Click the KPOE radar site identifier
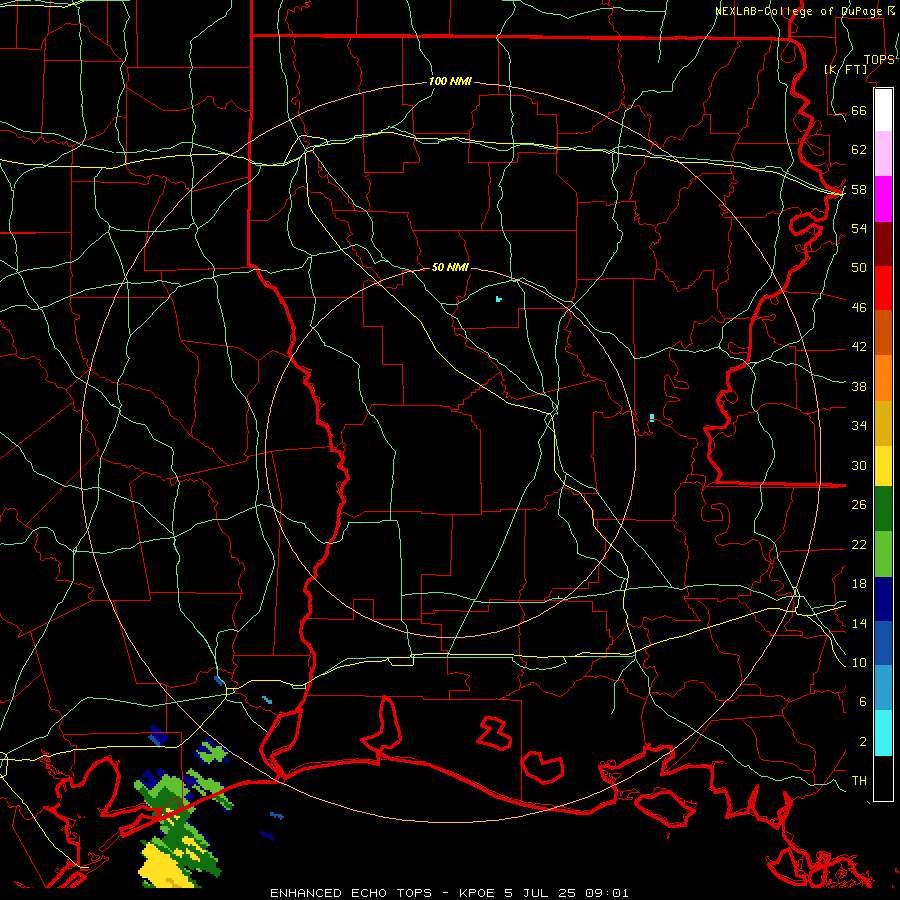900x900 pixels. click(x=477, y=893)
